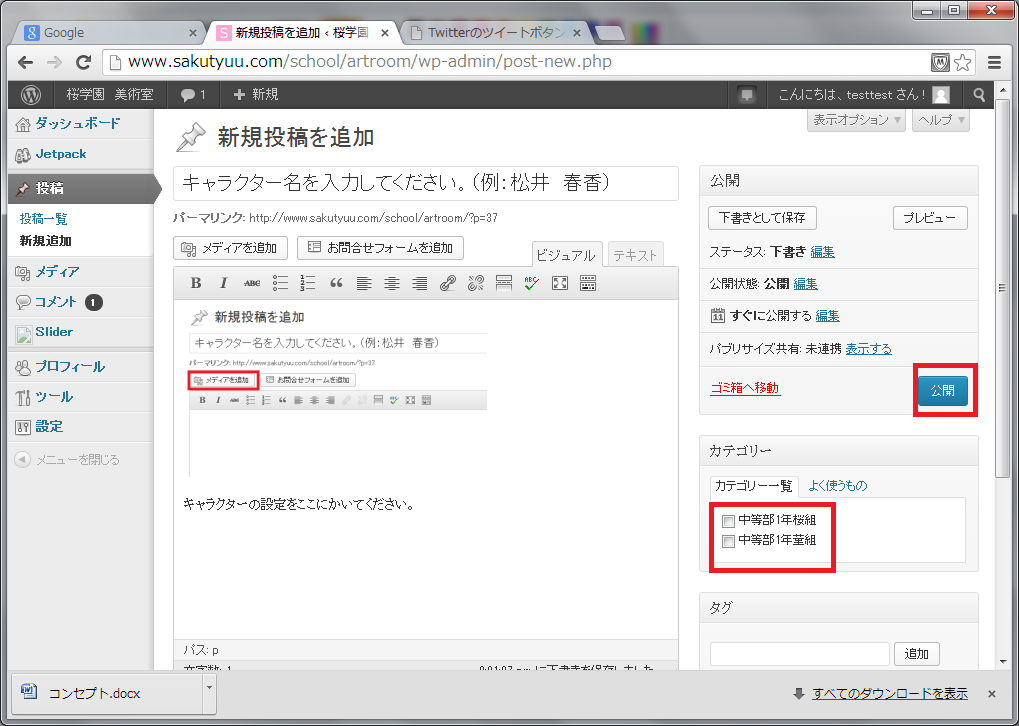Viewport: 1019px width, 726px height.
Task: Insert a hyperlink with chain icon
Action: click(x=448, y=283)
